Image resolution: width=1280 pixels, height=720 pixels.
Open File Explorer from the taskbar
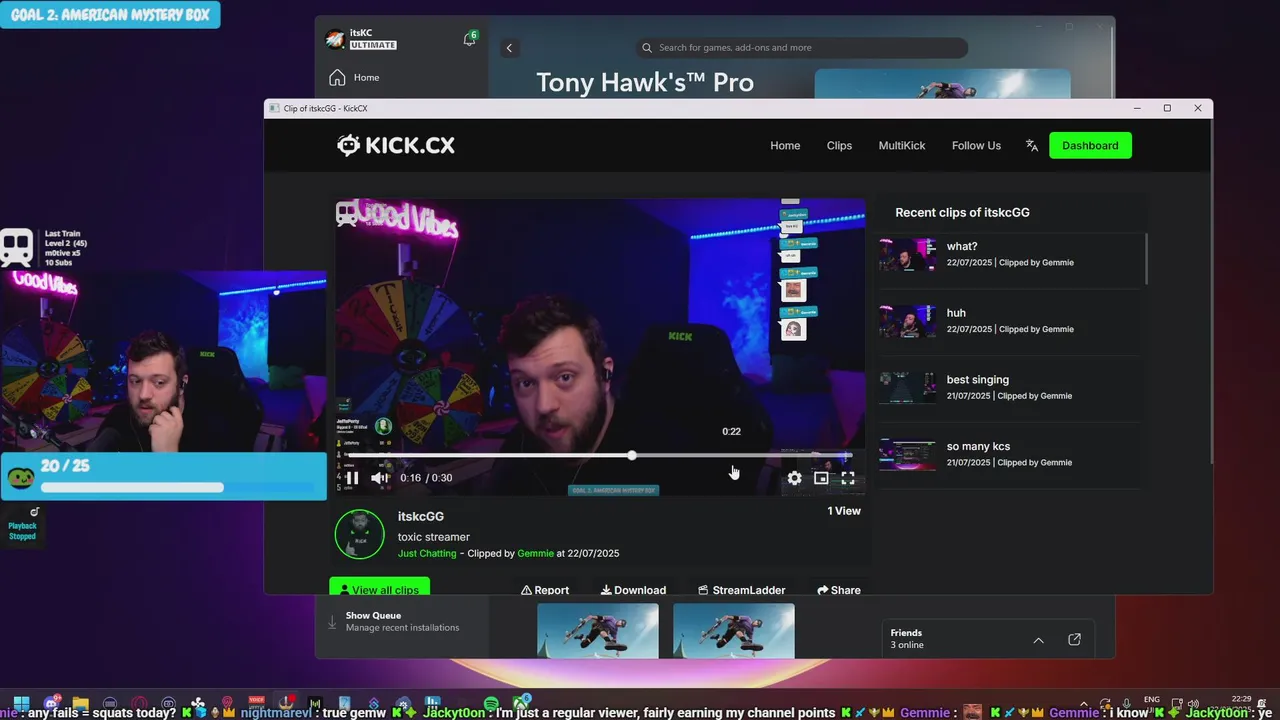coord(81,704)
